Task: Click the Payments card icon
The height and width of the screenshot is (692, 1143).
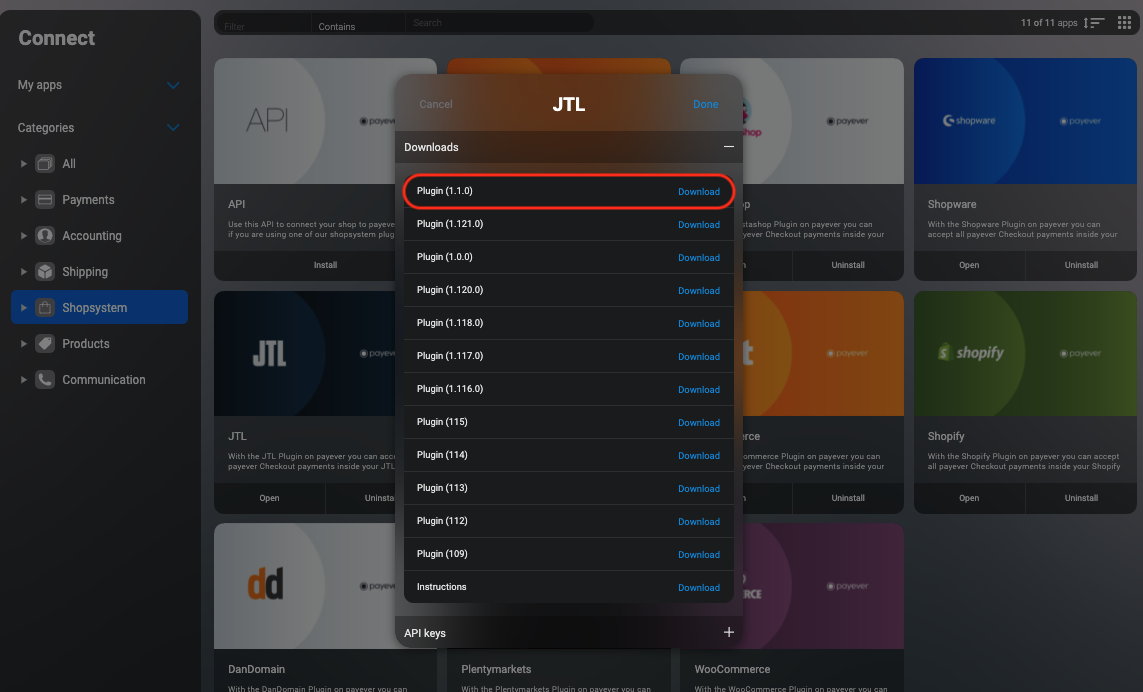Action: tap(45, 200)
